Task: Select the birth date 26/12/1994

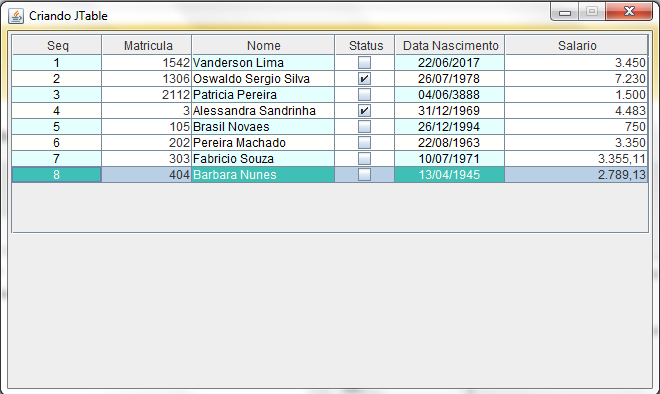Action: tap(449, 127)
